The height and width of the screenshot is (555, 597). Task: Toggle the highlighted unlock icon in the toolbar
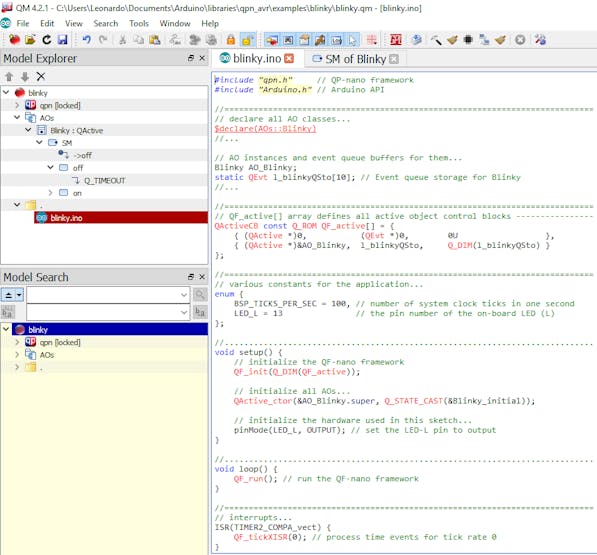click(247, 40)
